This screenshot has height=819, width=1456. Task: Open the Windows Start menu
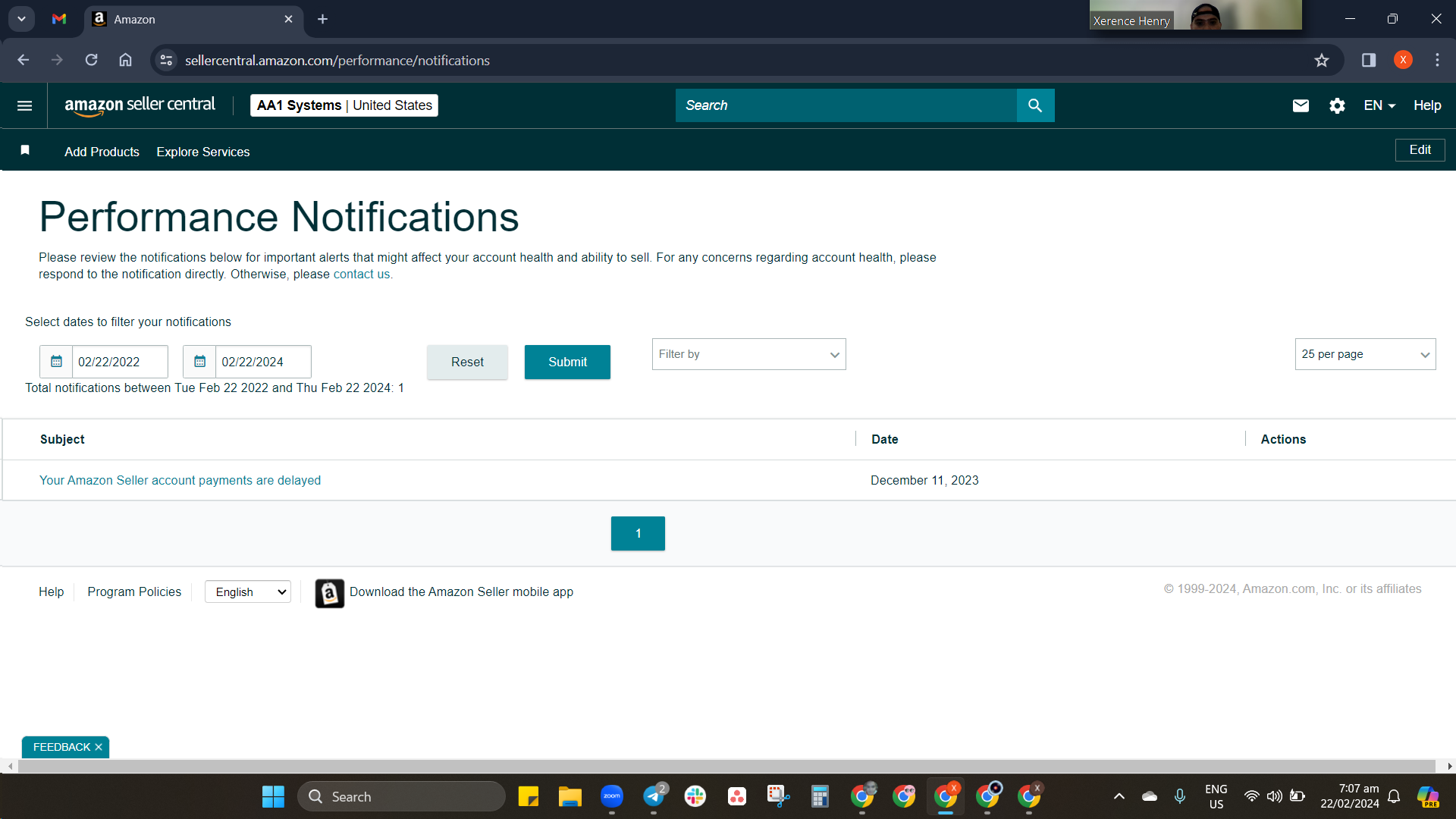(x=273, y=796)
